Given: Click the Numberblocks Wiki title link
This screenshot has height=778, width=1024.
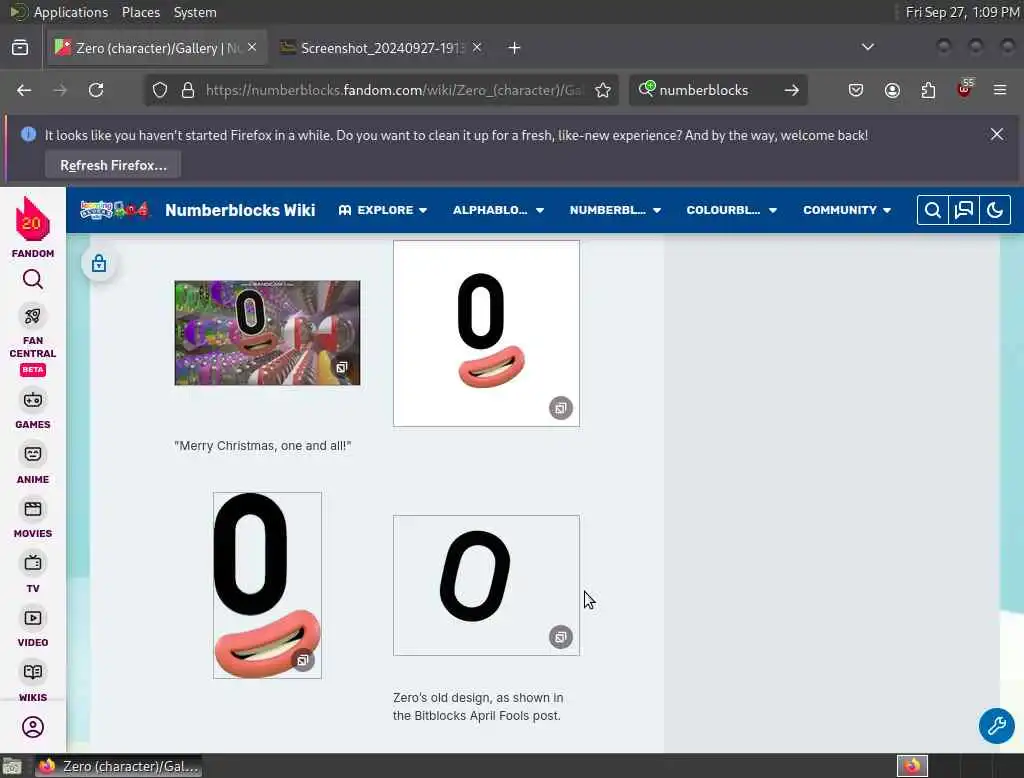Looking at the screenshot, I should tap(240, 210).
